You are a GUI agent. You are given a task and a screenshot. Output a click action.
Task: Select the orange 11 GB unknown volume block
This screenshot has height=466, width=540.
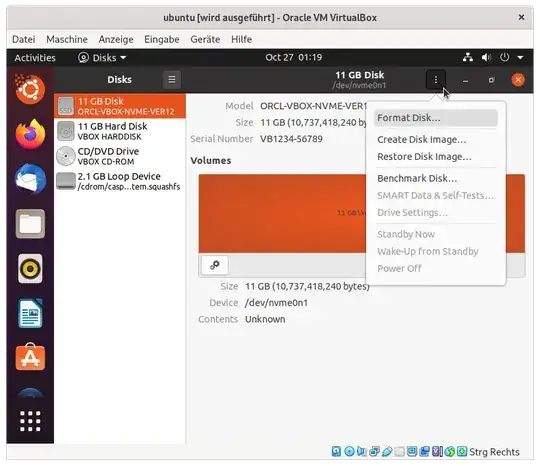point(282,213)
